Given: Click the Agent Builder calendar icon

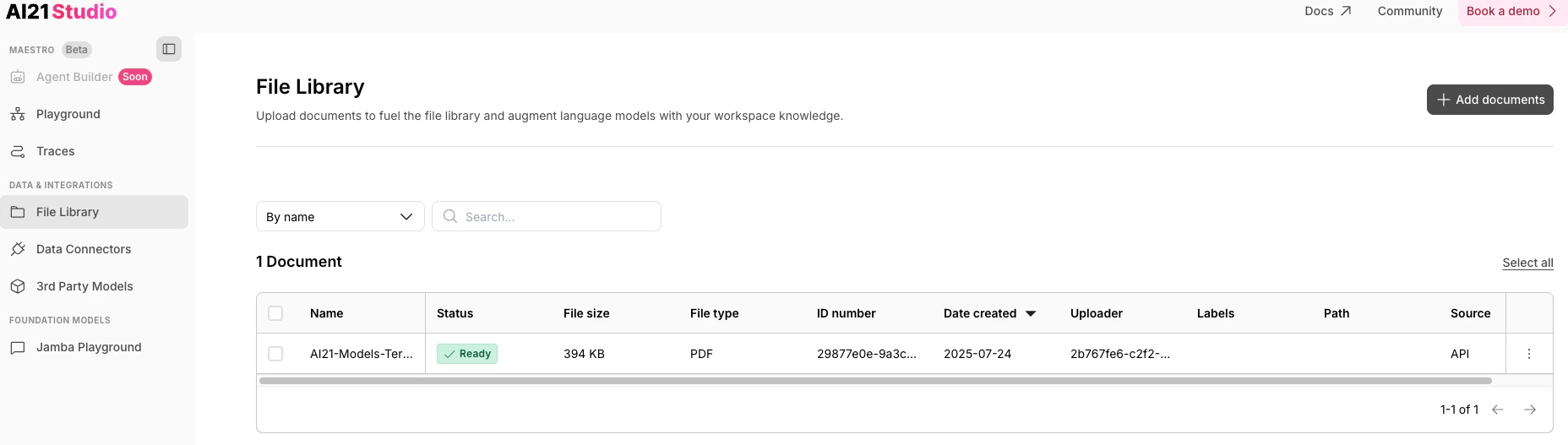Looking at the screenshot, I should pyautogui.click(x=18, y=77).
